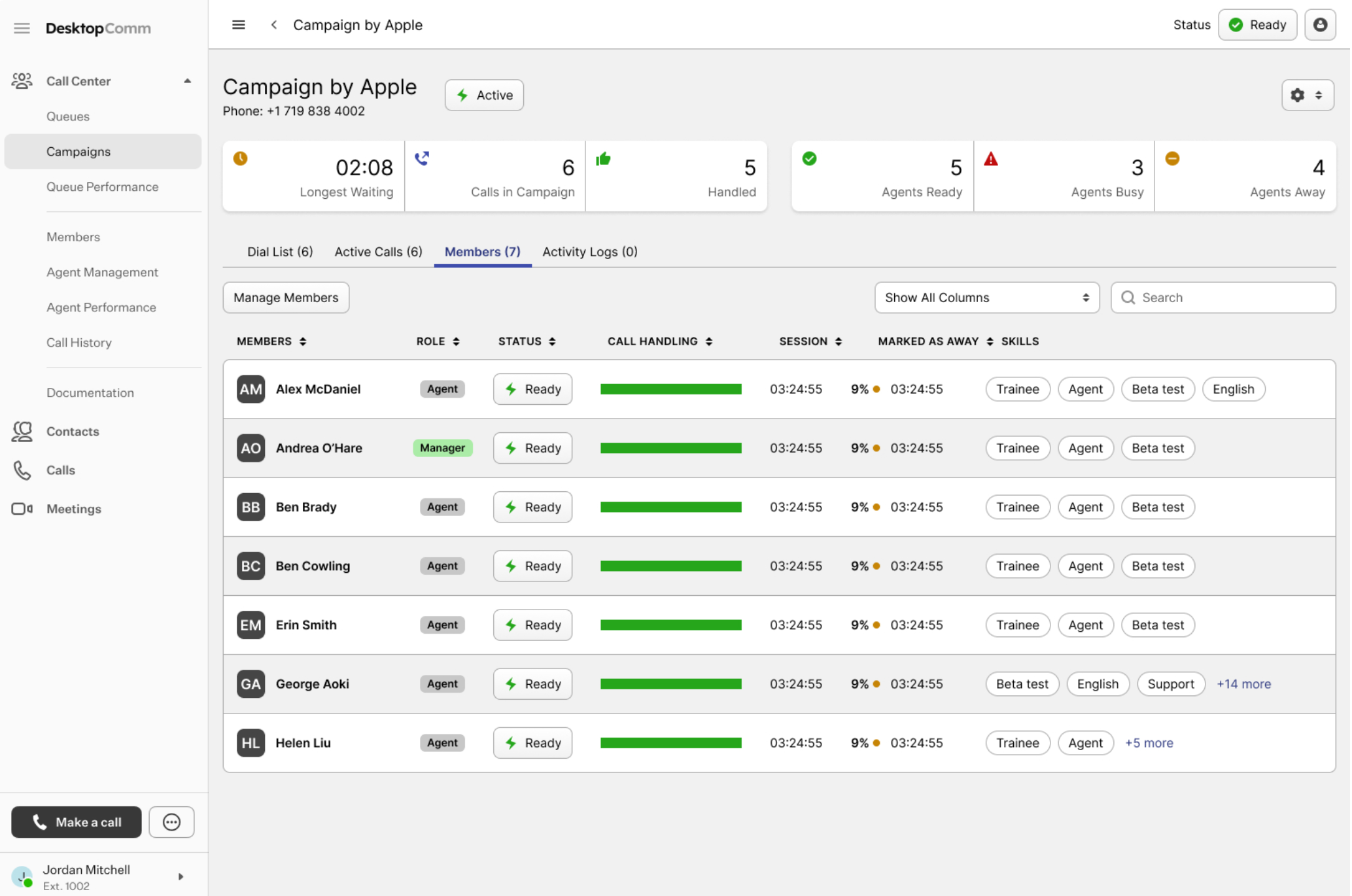Collapse the Call Center section

[x=187, y=81]
